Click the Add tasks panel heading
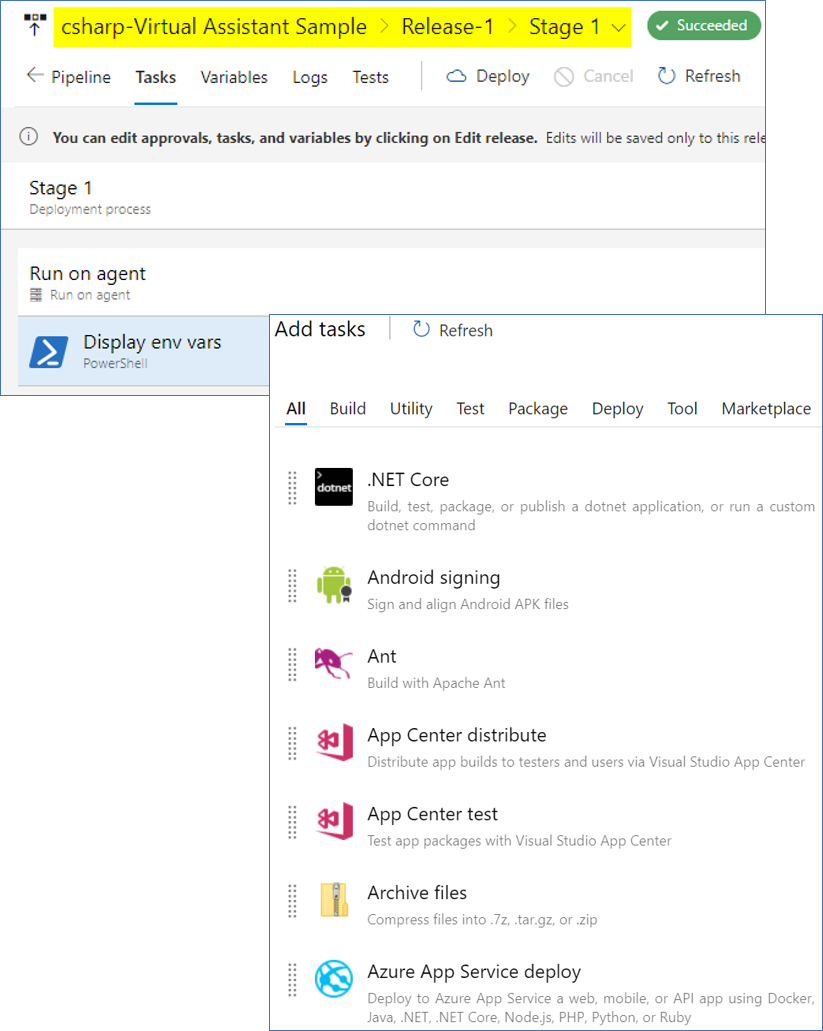The image size is (823, 1031). [x=320, y=329]
